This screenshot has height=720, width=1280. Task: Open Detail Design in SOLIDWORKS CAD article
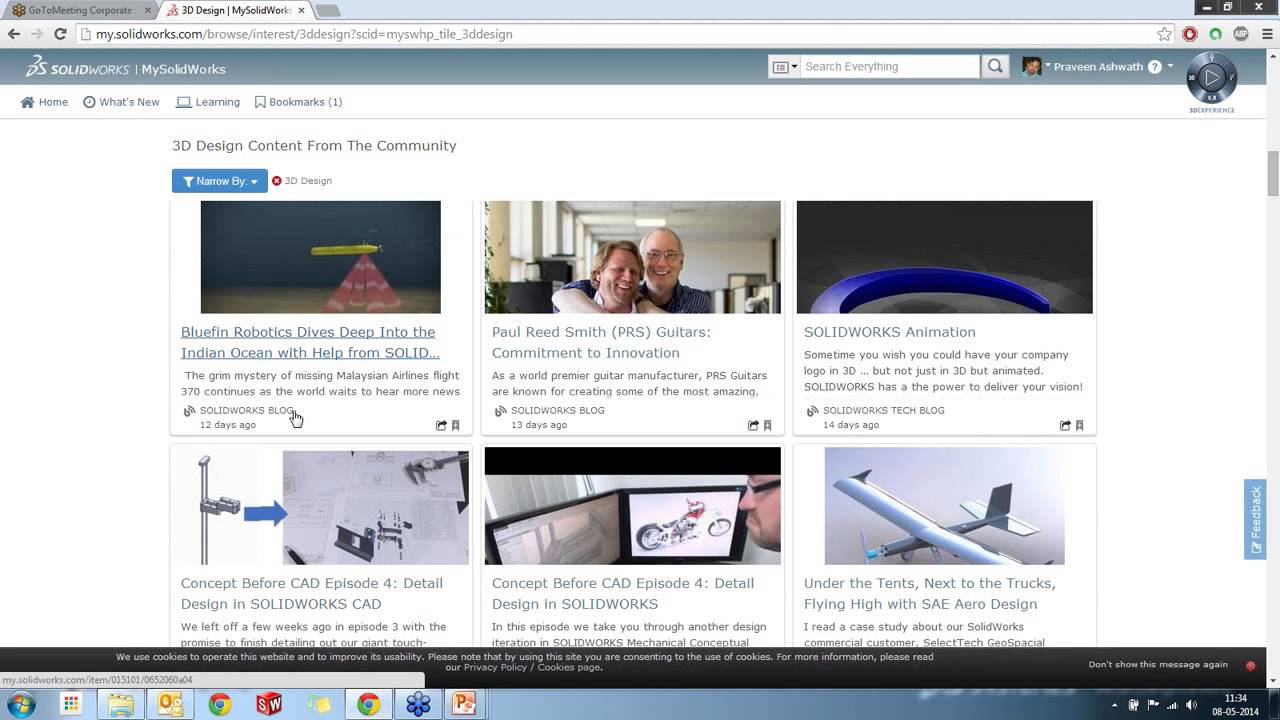[x=311, y=593]
